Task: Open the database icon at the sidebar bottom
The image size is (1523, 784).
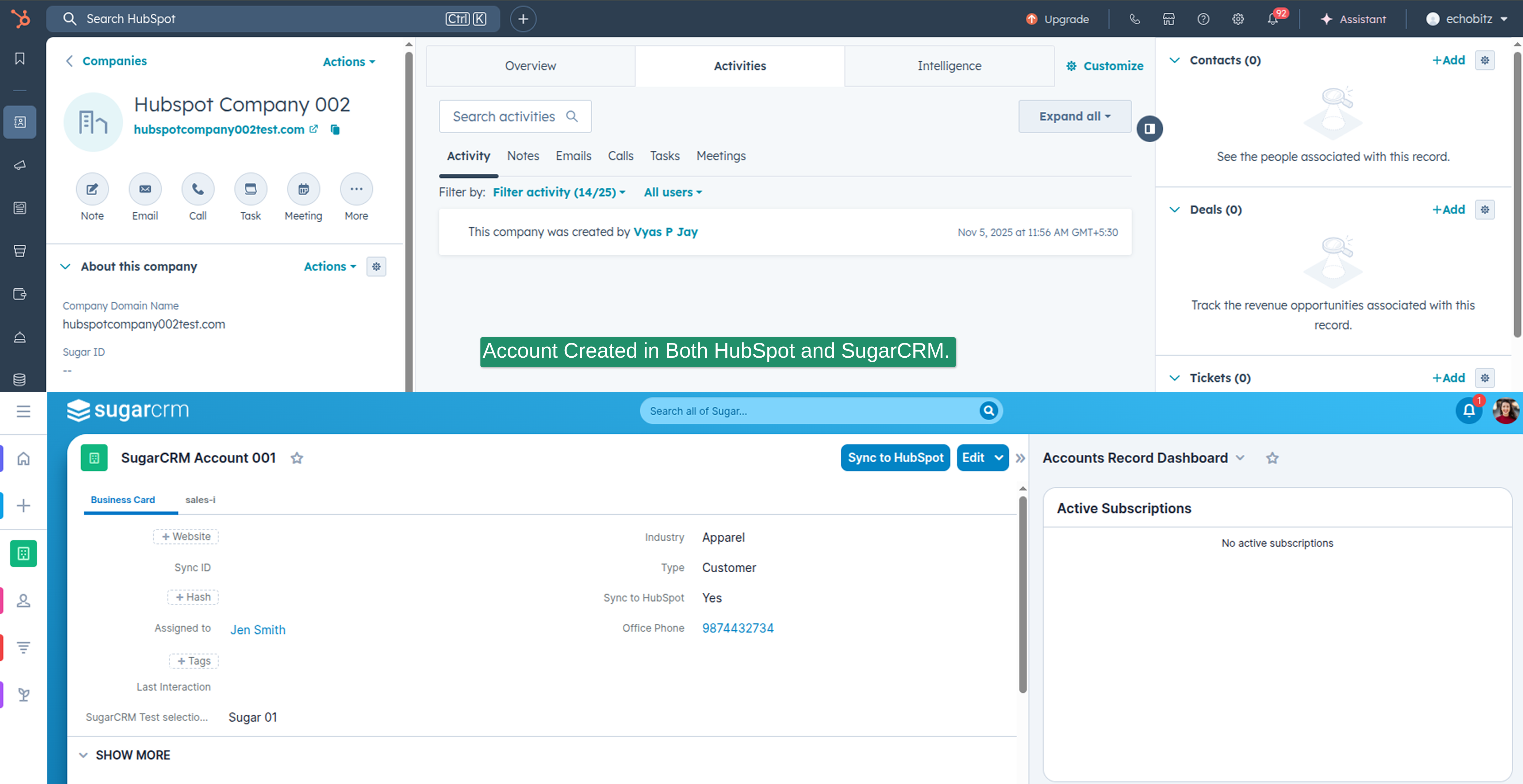Action: coord(19,379)
